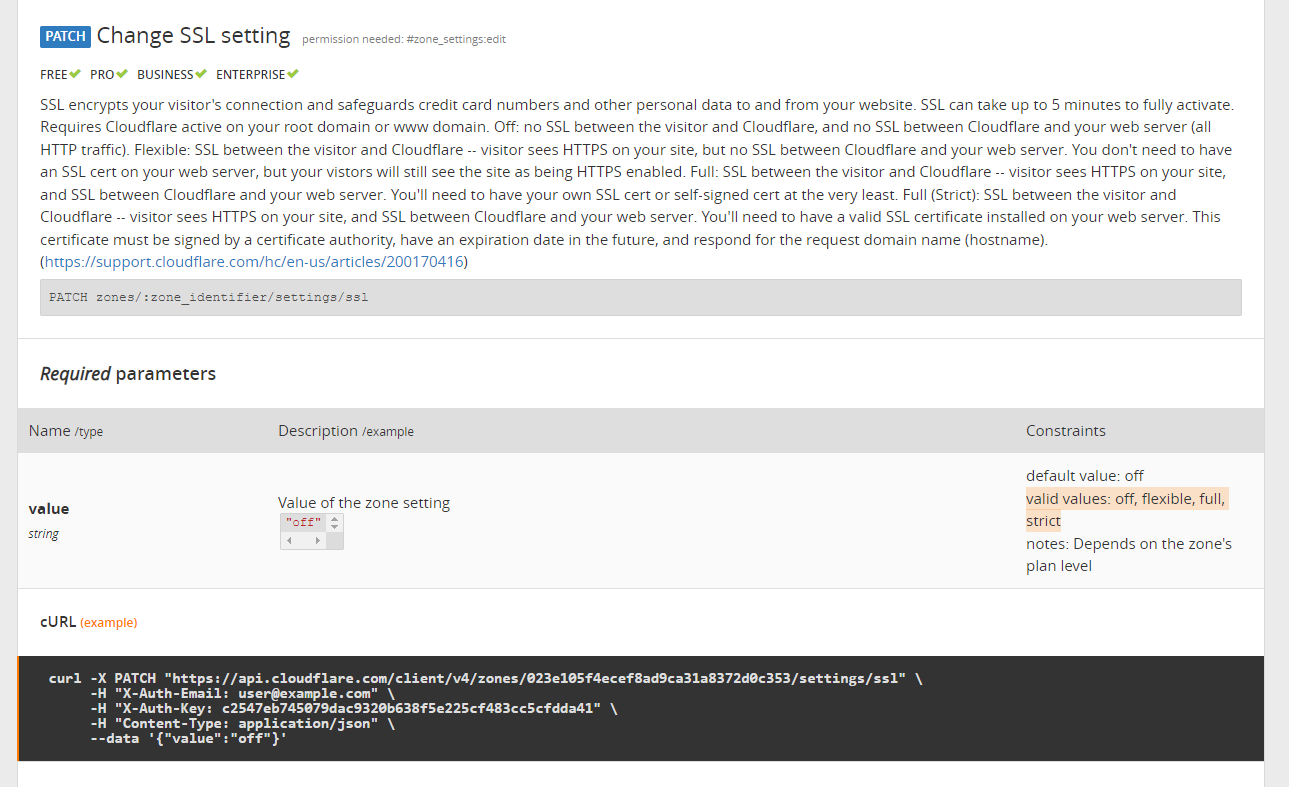The image size is (1289, 787).
Task: Click inside the "off" value example field
Action: click(x=303, y=523)
